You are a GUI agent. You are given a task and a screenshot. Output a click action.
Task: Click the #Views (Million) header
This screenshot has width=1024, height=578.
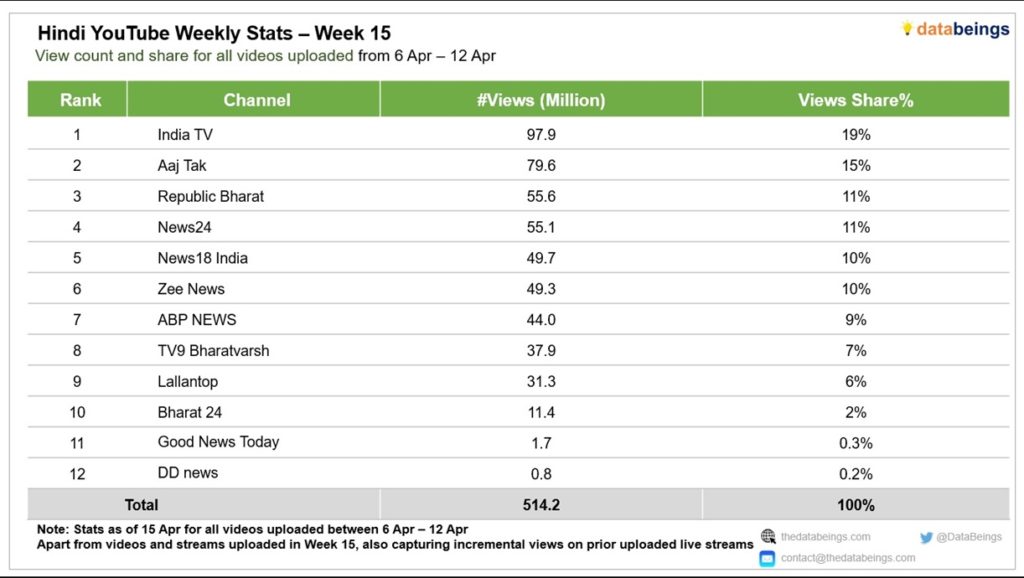541,99
